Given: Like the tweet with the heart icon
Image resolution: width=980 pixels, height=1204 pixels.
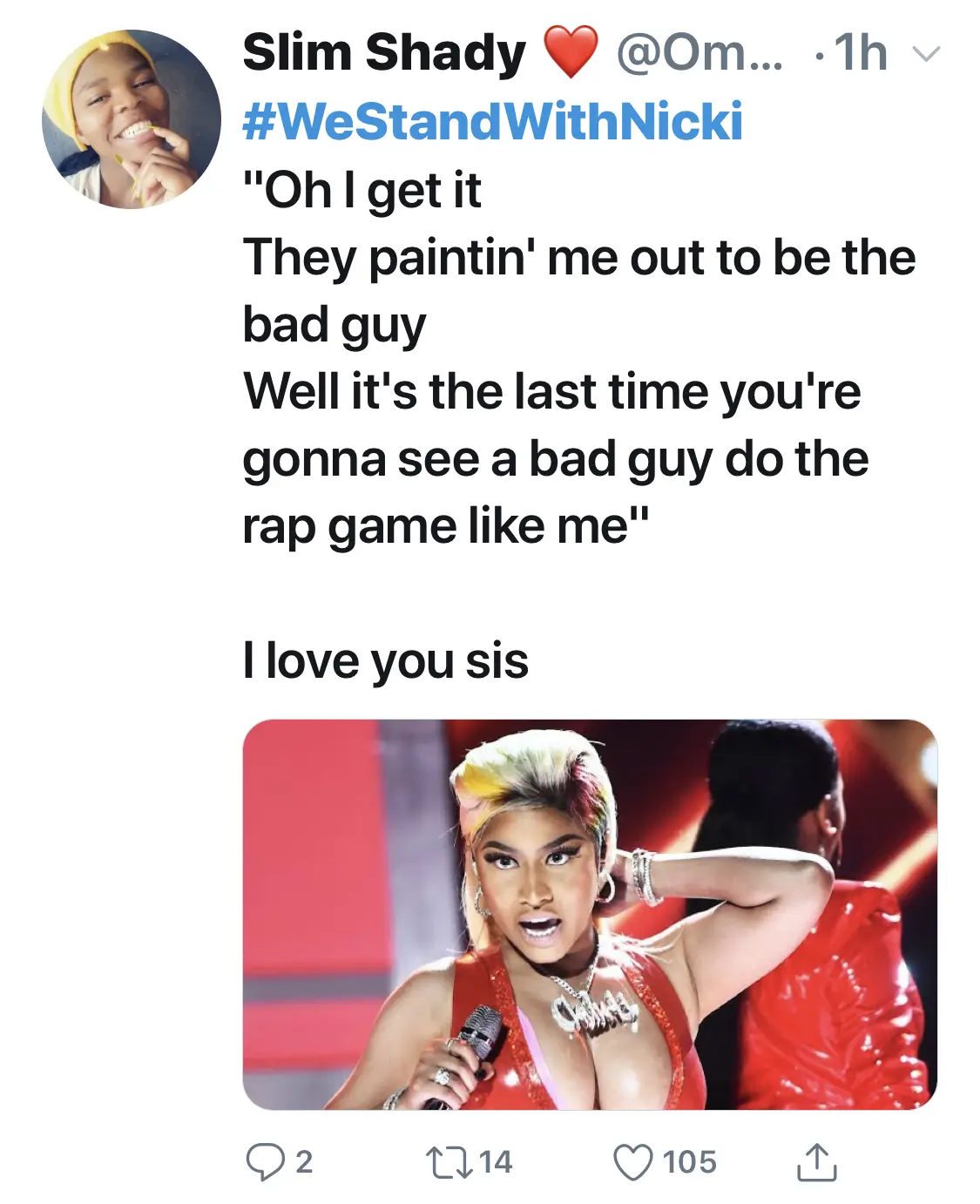Looking at the screenshot, I should pyautogui.click(x=633, y=1161).
